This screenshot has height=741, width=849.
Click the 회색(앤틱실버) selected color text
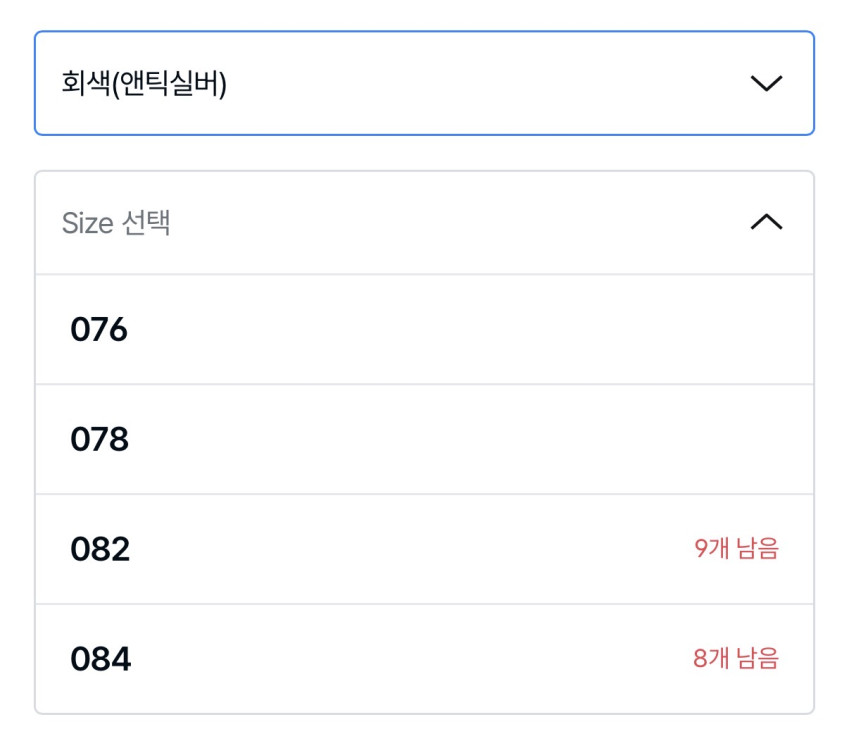pyautogui.click(x=144, y=85)
